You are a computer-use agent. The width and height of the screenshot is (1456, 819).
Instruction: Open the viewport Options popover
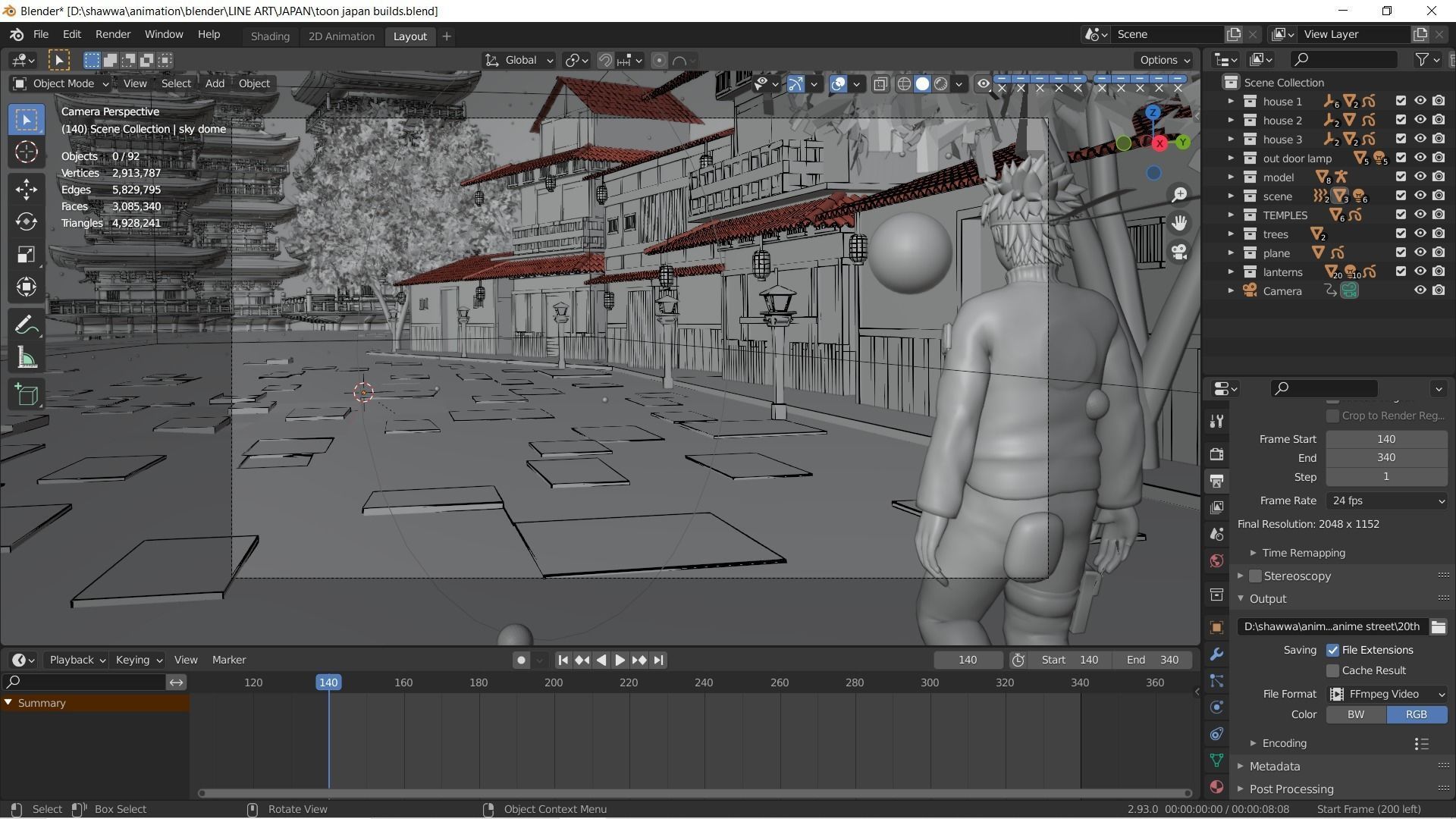coord(1164,60)
